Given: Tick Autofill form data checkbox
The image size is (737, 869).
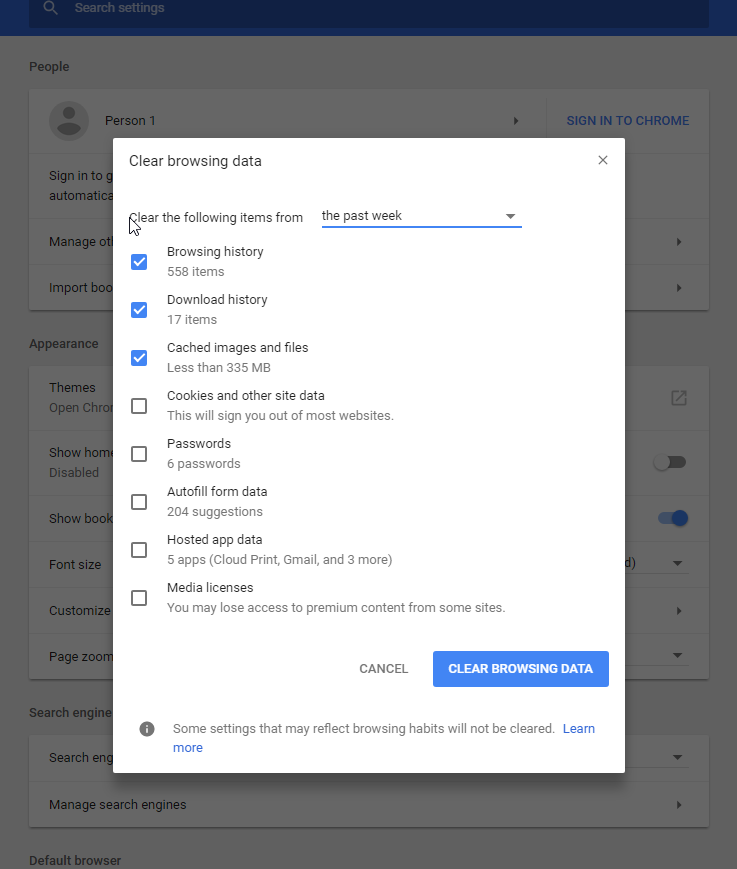Looking at the screenshot, I should click(139, 502).
